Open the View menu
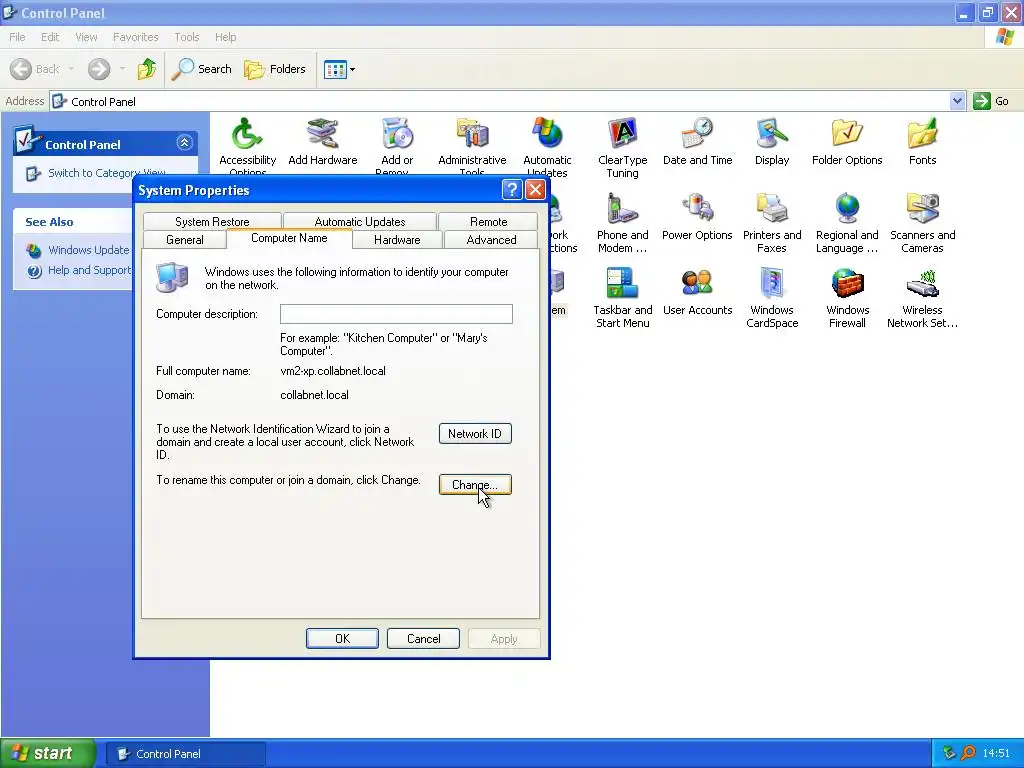The image size is (1024, 768). click(86, 37)
